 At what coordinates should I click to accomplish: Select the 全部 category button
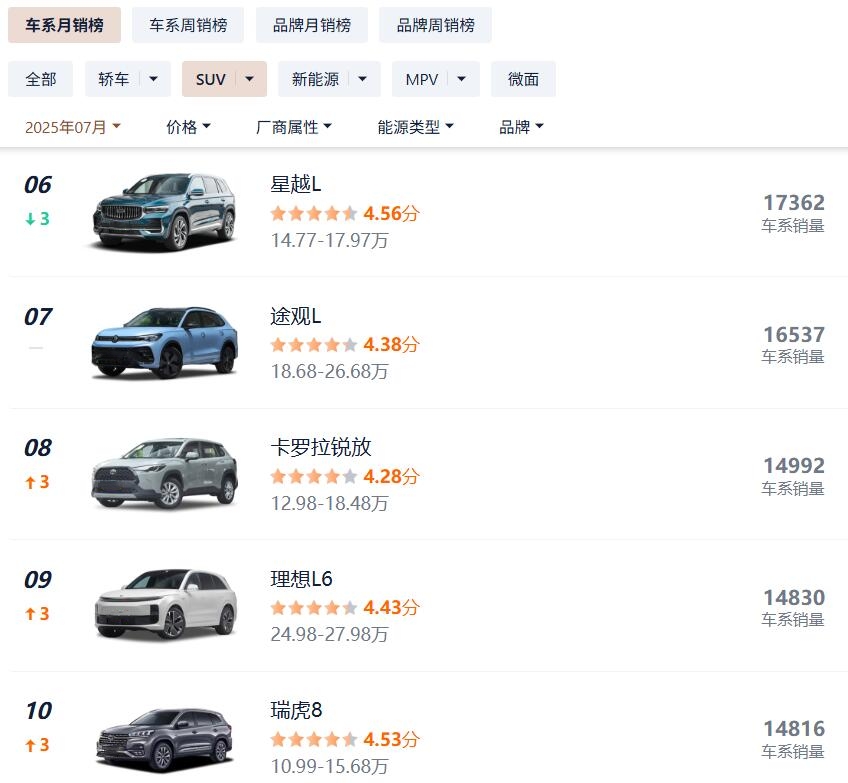[41, 79]
